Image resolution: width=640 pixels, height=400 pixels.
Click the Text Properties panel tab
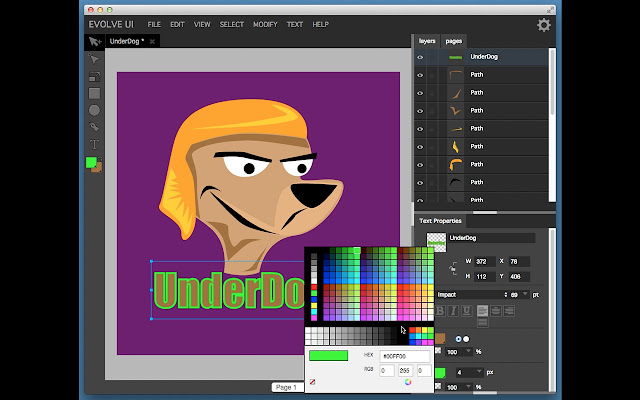click(440, 221)
